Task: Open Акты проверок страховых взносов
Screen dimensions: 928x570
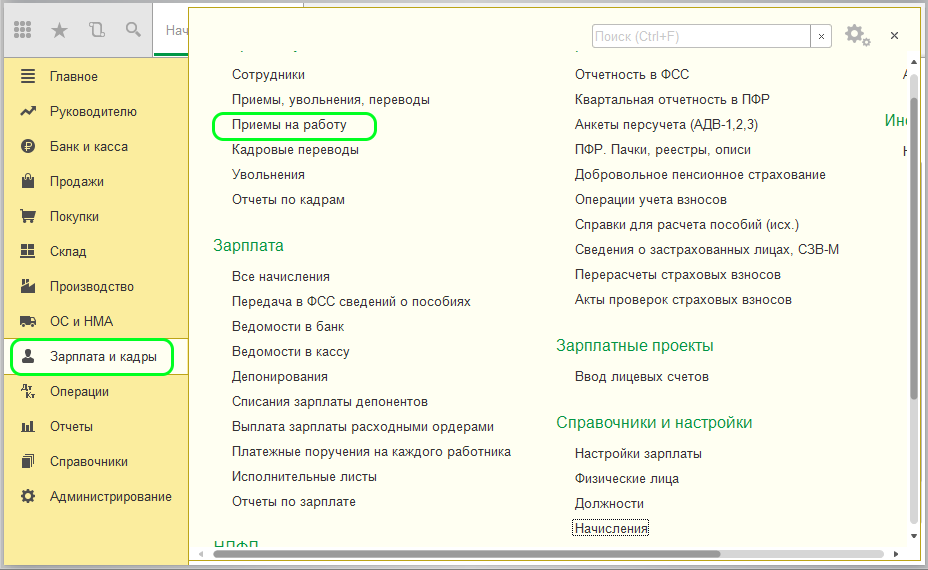Action: (683, 300)
